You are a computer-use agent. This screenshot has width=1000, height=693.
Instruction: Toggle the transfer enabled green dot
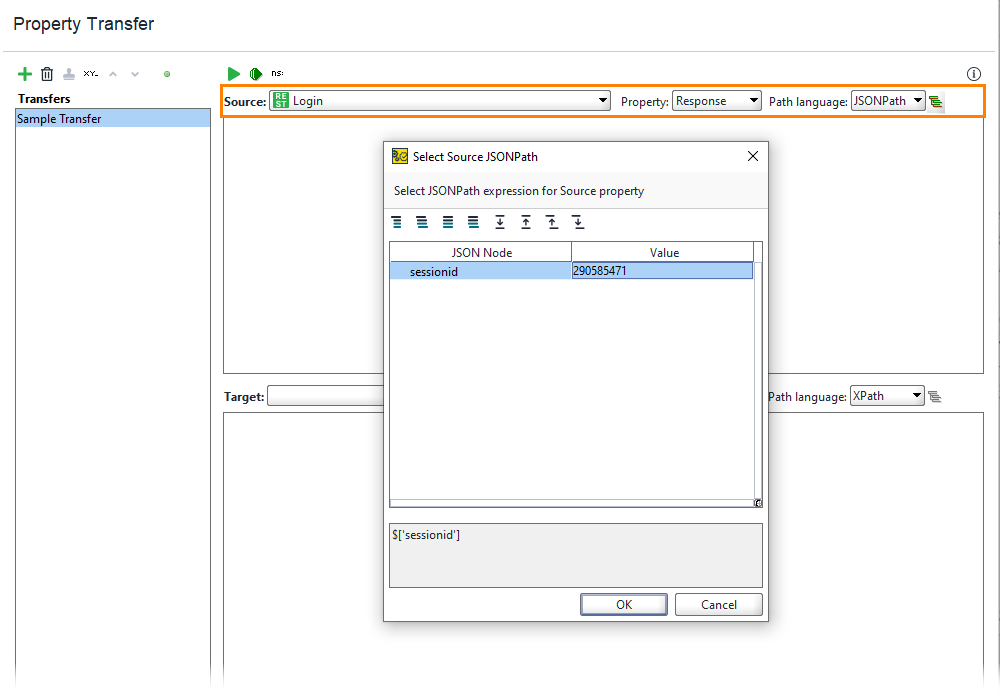click(167, 73)
